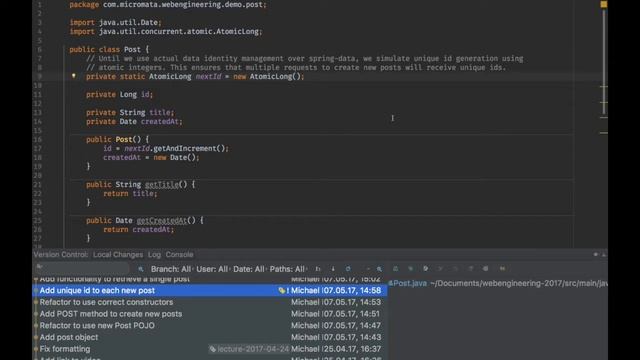This screenshot has height=360, width=640.
Task: Click the yellow inspection status square indicator
Action: click(x=603, y=4)
